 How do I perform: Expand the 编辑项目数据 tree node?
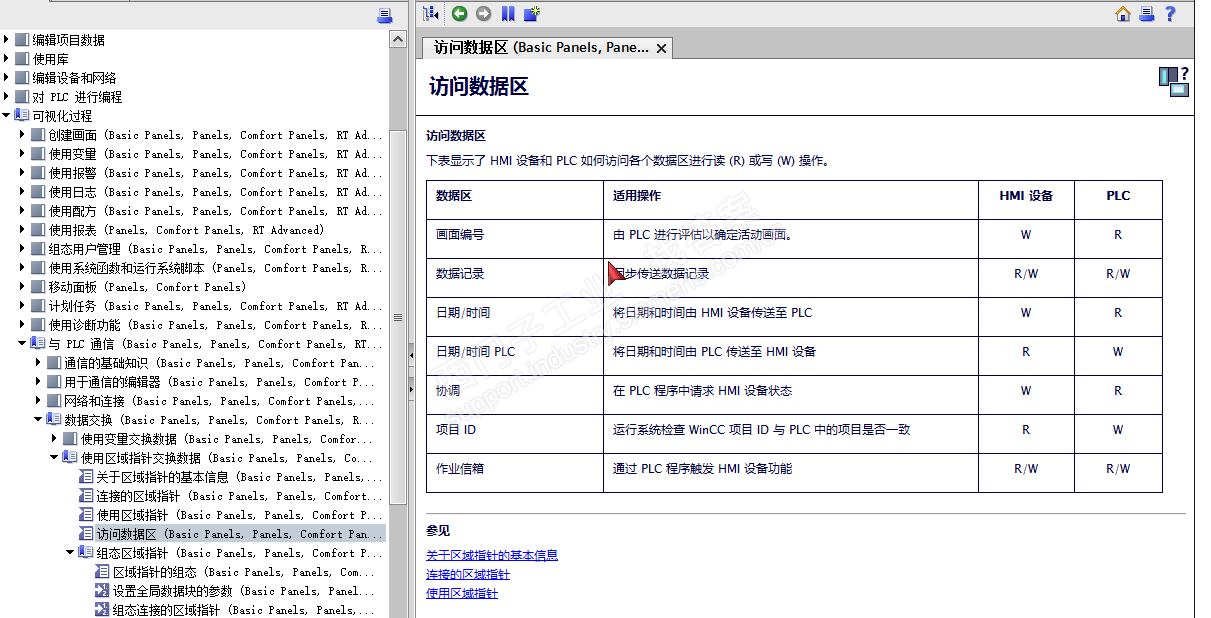[x=7, y=40]
